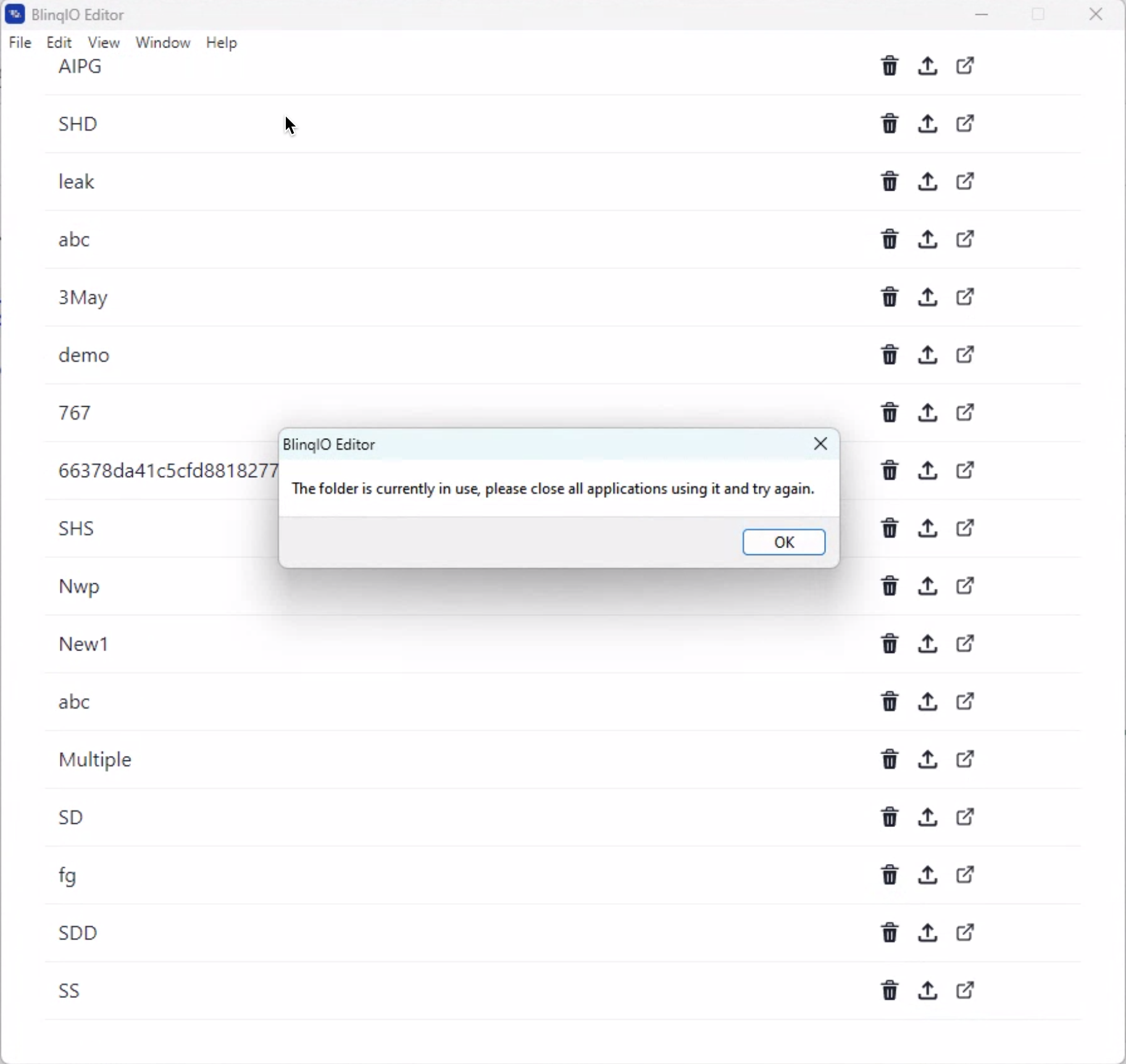
Task: Open demo project externally
Action: 965,355
